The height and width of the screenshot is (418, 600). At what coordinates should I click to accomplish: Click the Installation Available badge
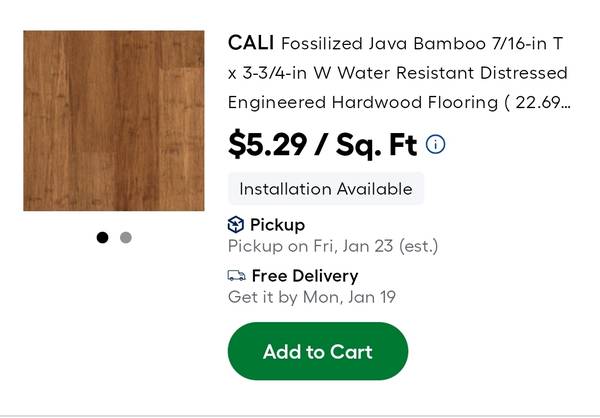point(326,189)
